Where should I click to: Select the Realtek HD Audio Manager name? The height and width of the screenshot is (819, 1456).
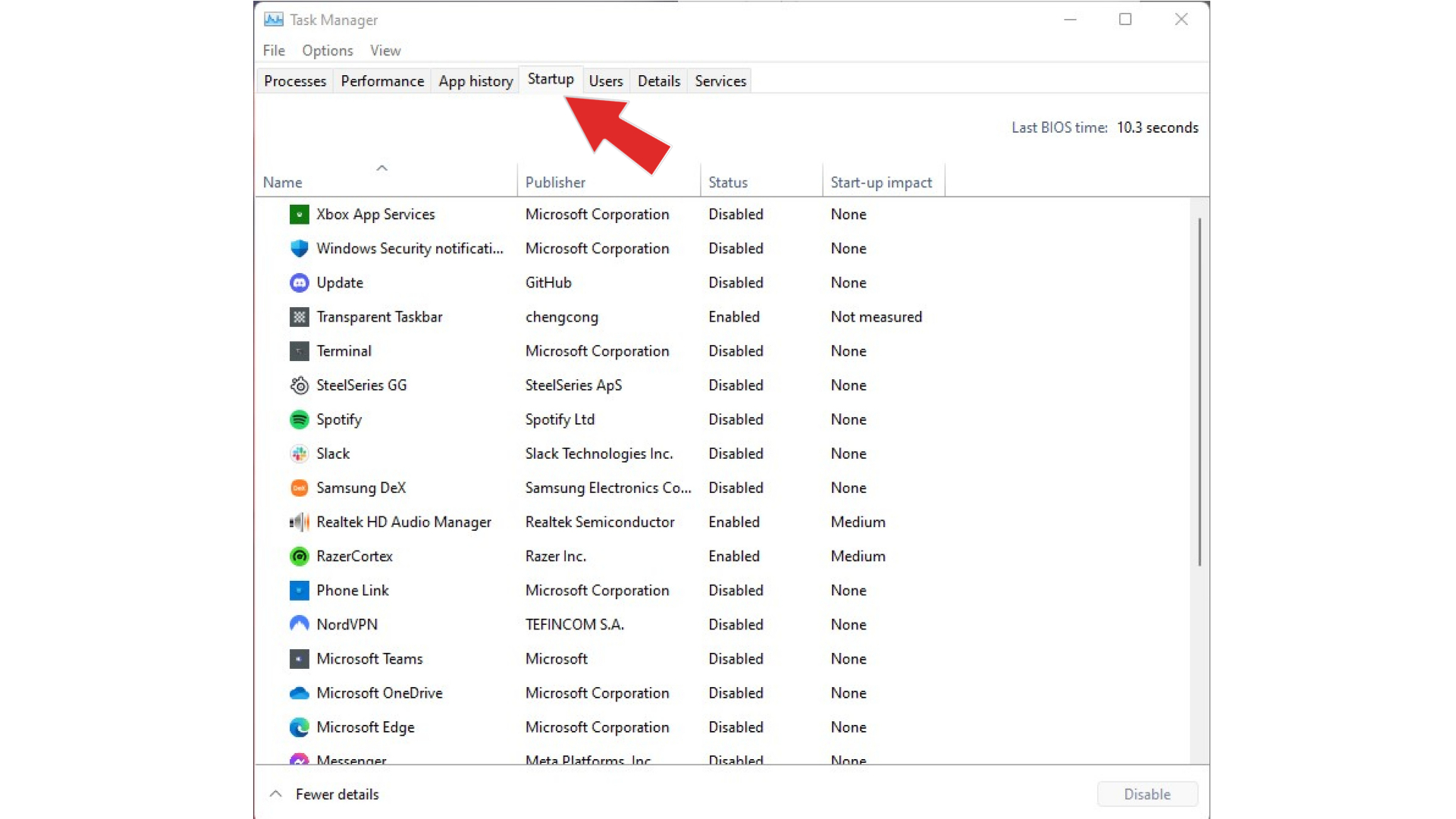[403, 522]
